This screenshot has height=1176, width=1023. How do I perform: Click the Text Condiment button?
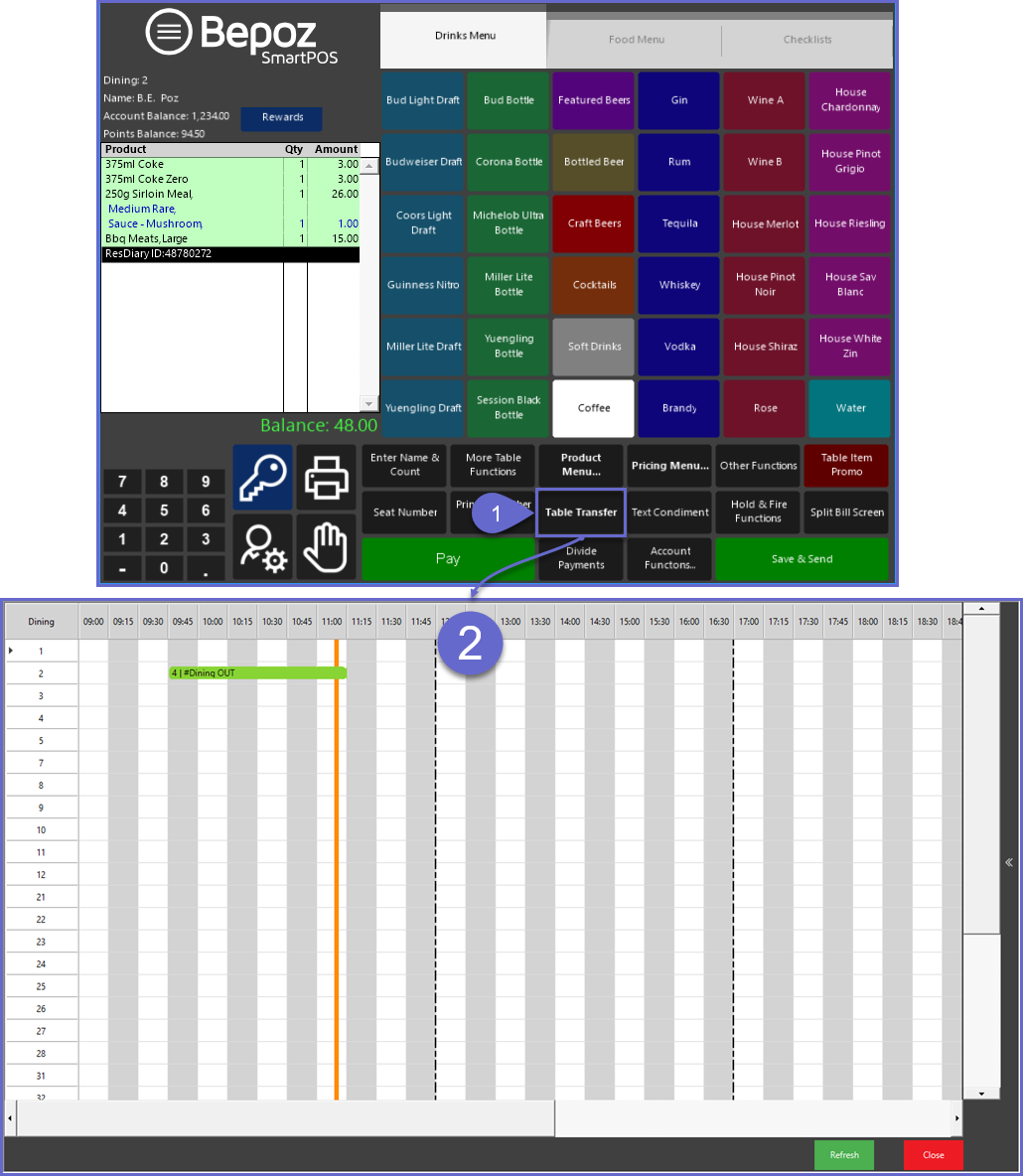click(x=669, y=513)
